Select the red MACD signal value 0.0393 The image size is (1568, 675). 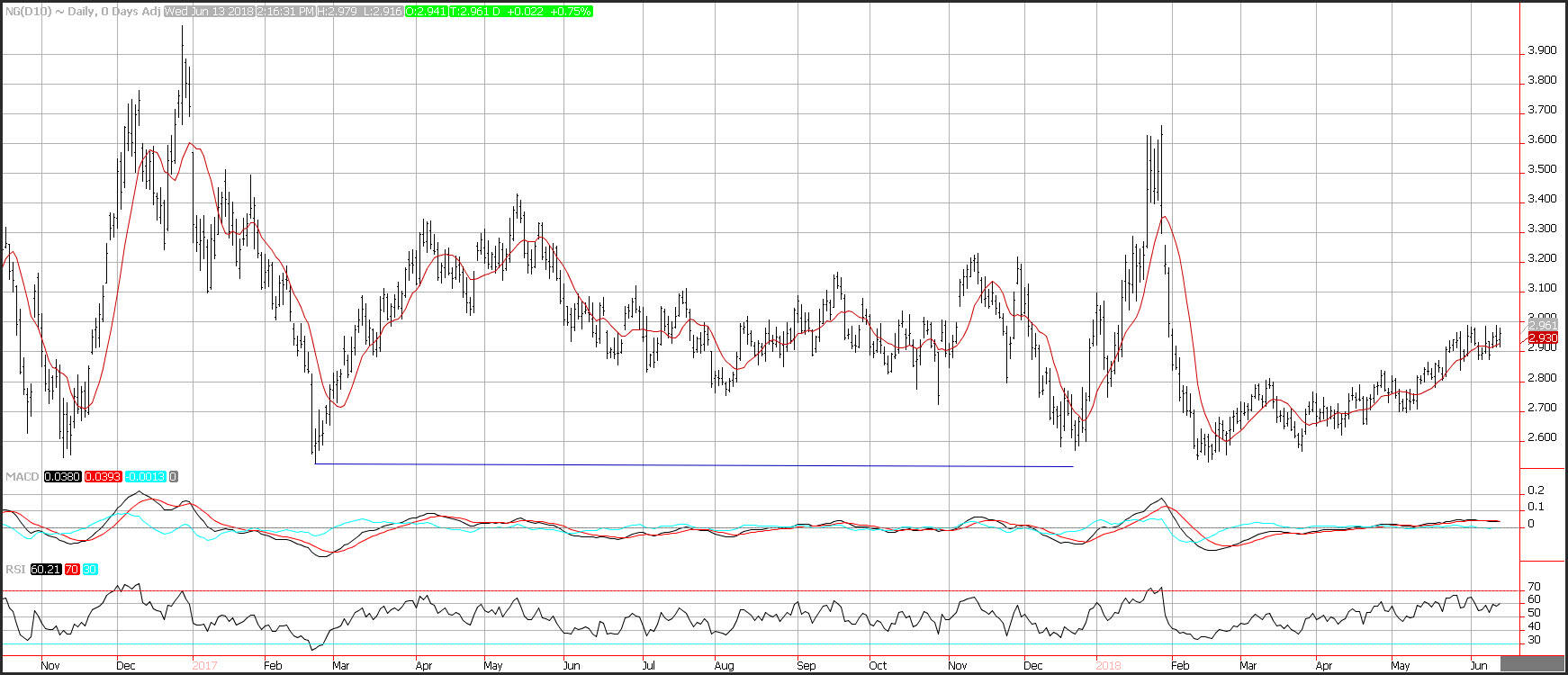[x=104, y=476]
